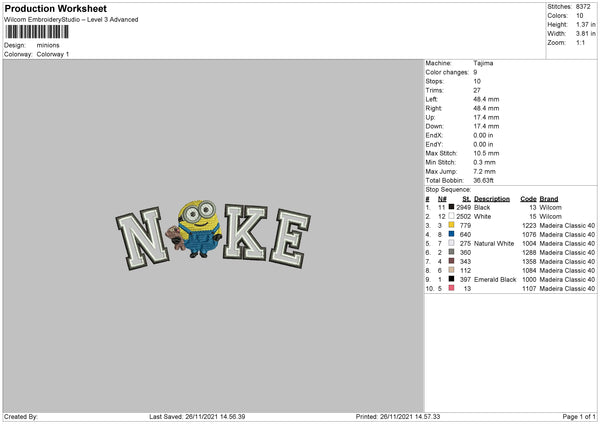The height and width of the screenshot is (424, 600).
Task: Click the Minion embroidery design preview
Action: [x=213, y=235]
